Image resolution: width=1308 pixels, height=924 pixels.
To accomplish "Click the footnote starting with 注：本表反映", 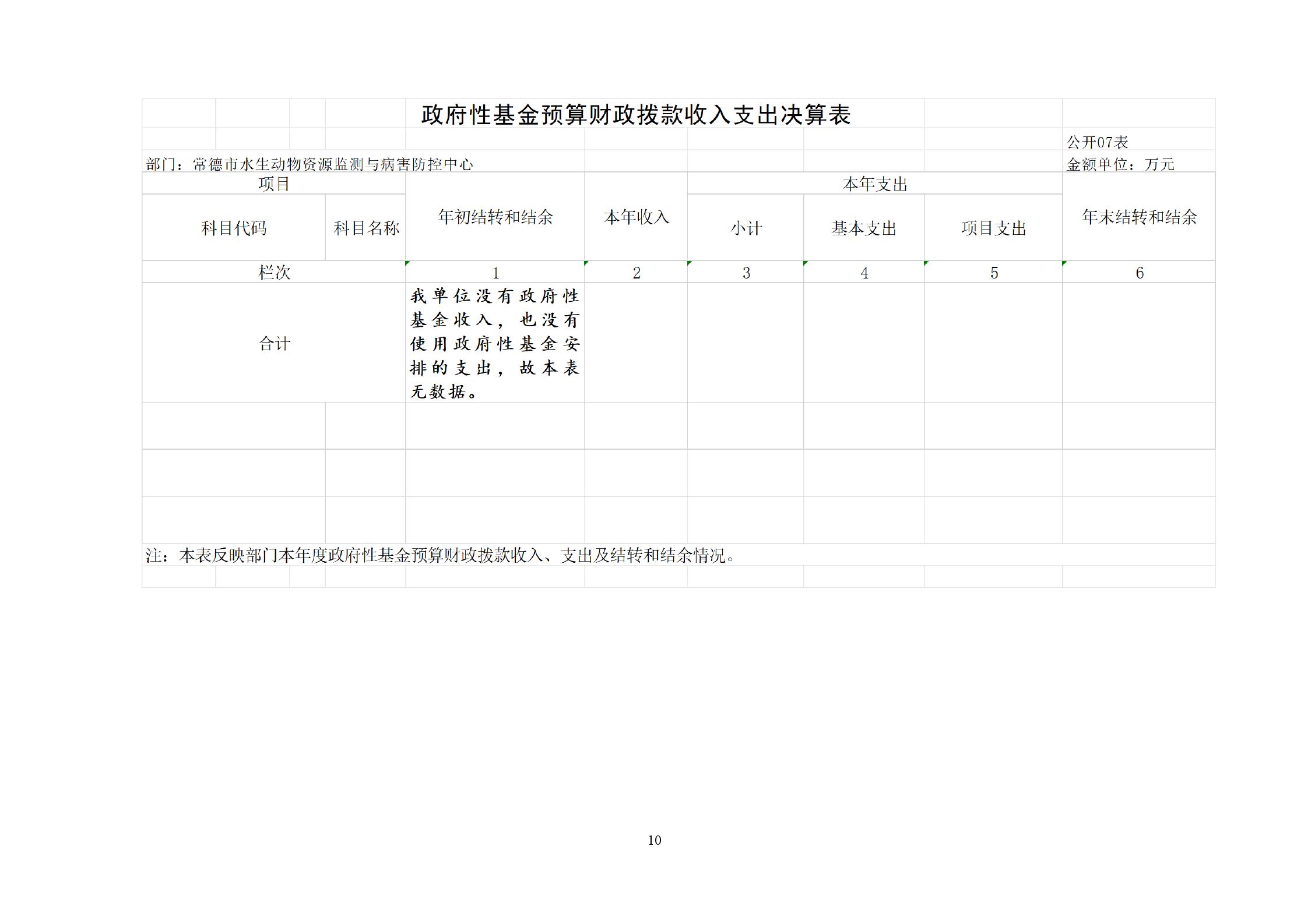I will click(x=440, y=555).
